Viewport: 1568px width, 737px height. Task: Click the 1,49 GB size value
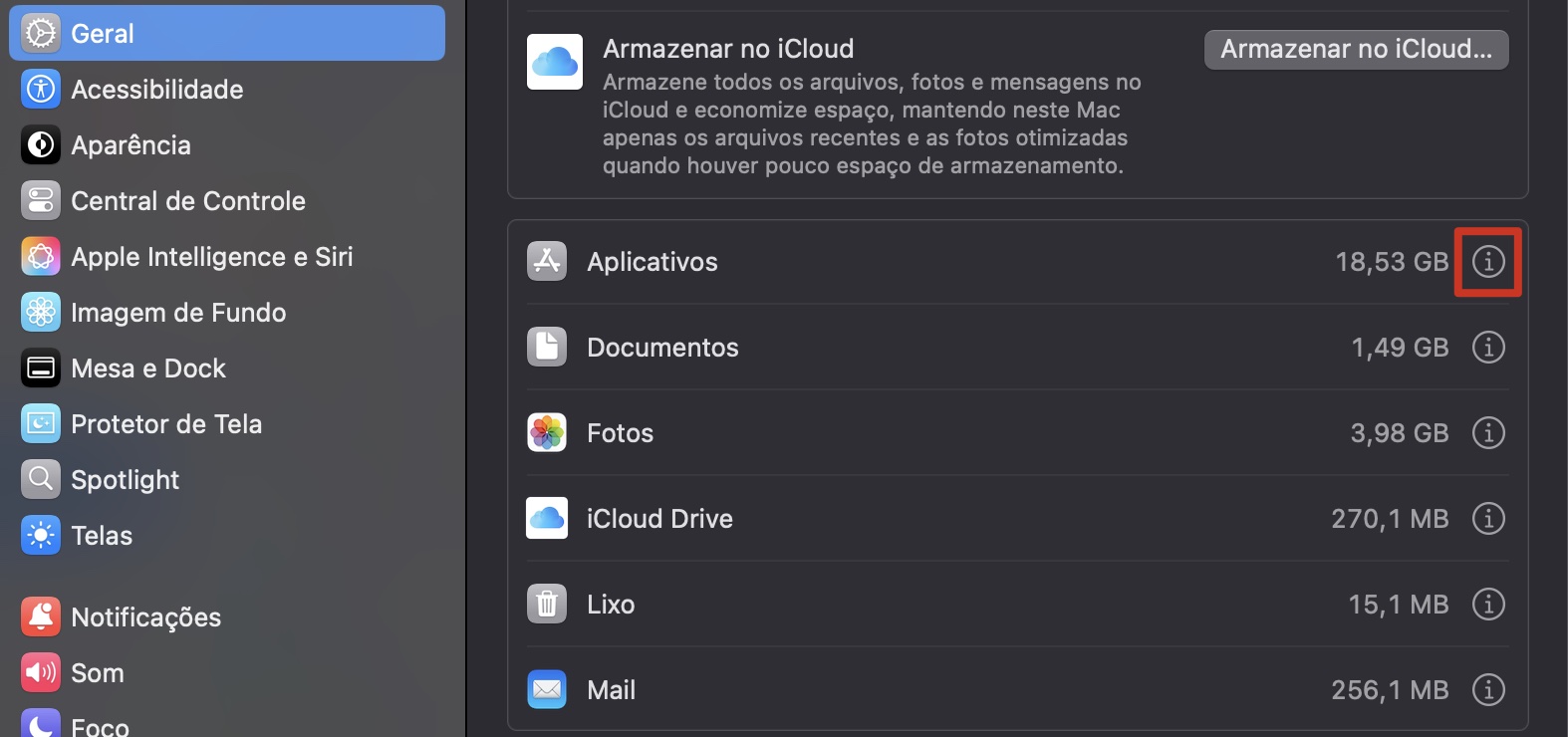pyautogui.click(x=1400, y=348)
